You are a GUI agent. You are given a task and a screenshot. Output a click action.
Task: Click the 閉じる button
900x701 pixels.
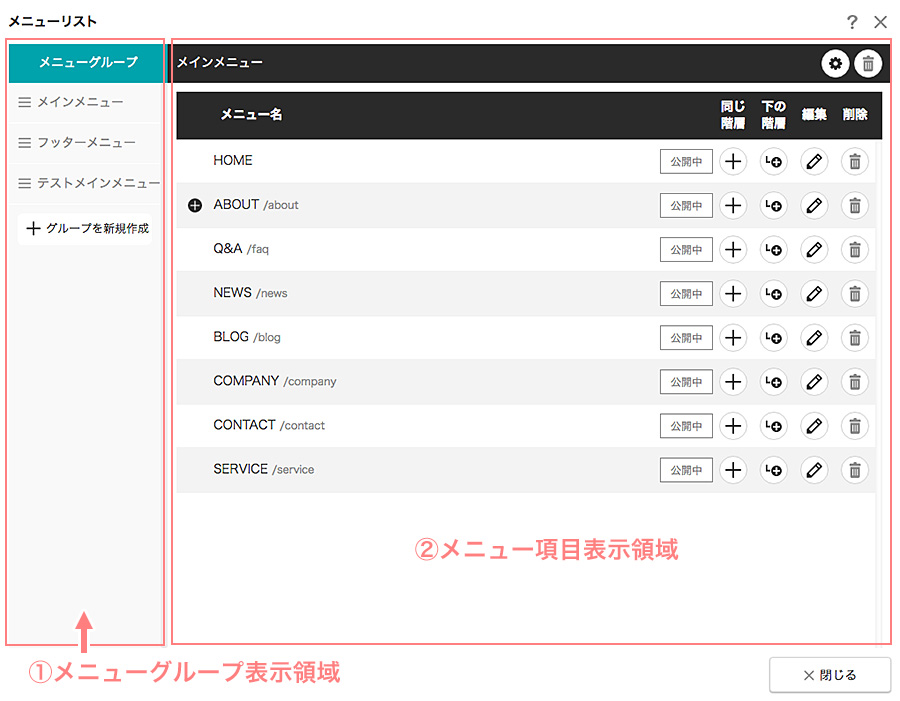(829, 675)
